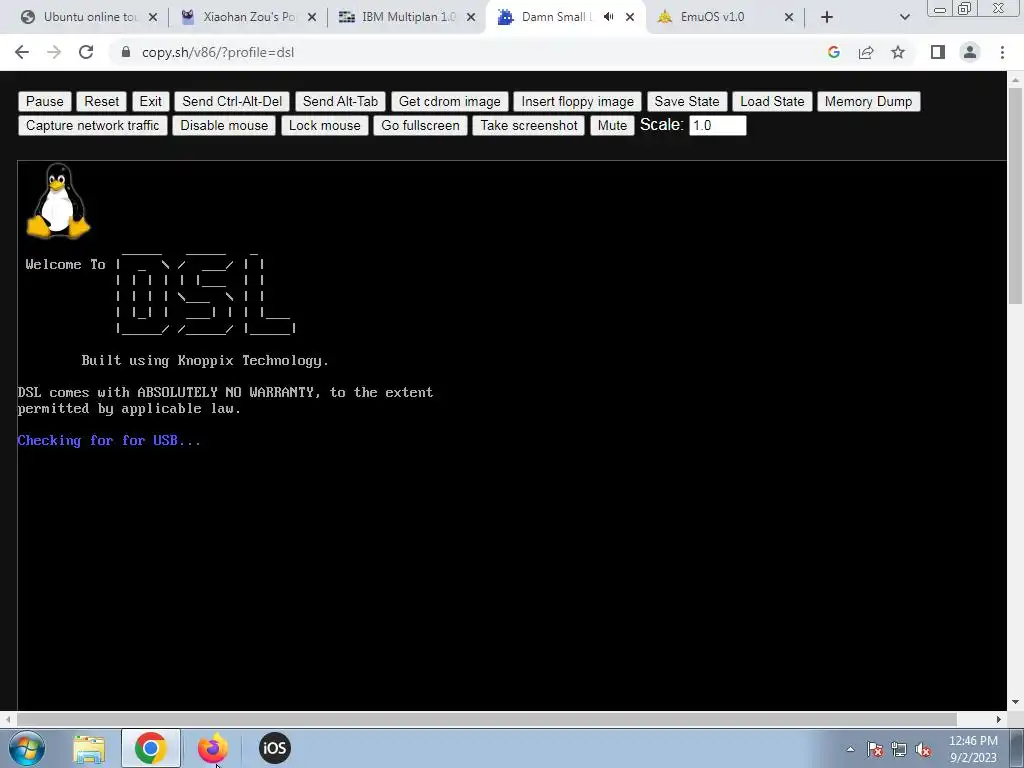Open the network tray icon
The image size is (1024, 768).
coord(899,750)
